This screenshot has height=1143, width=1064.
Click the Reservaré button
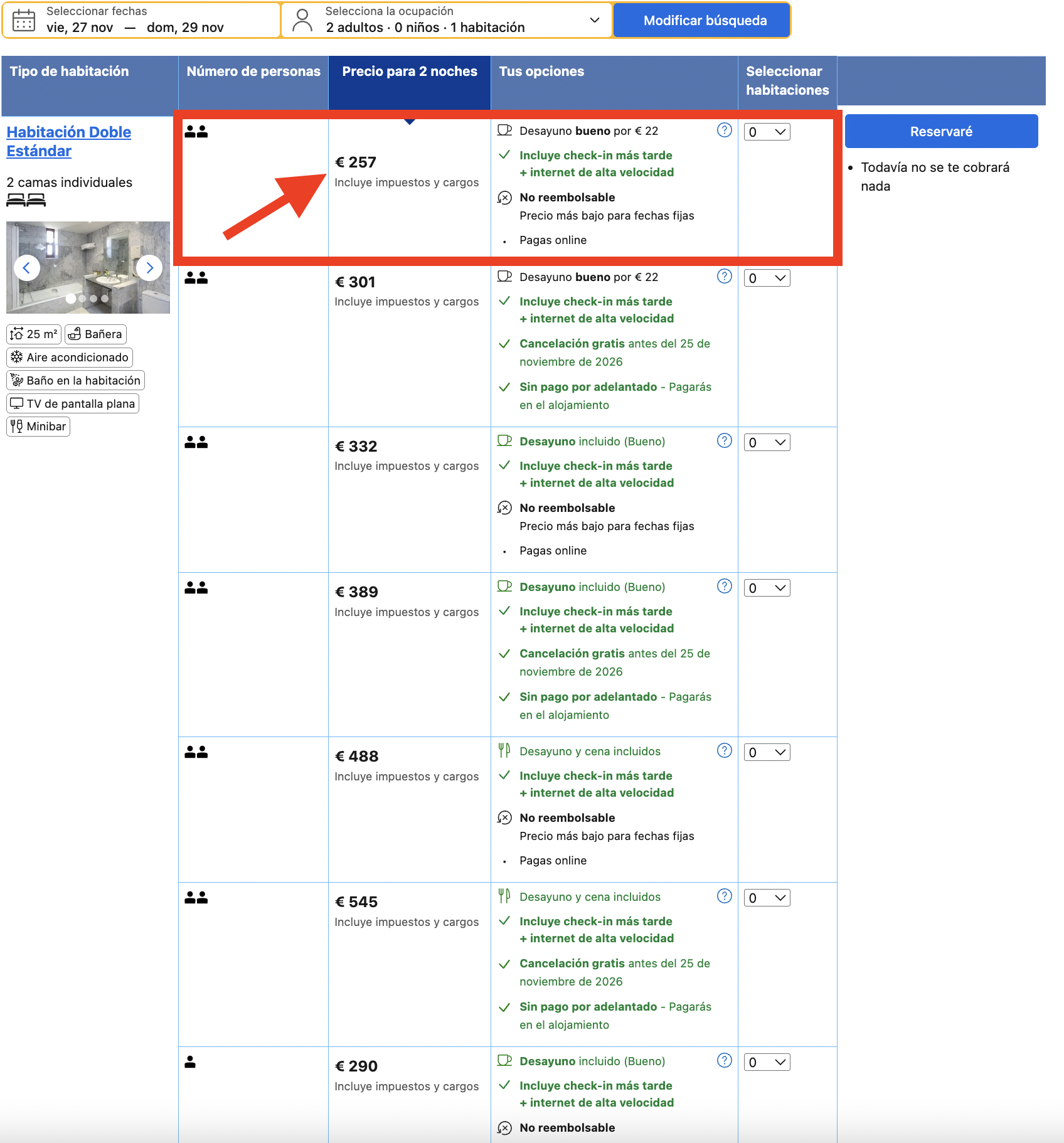pos(941,131)
